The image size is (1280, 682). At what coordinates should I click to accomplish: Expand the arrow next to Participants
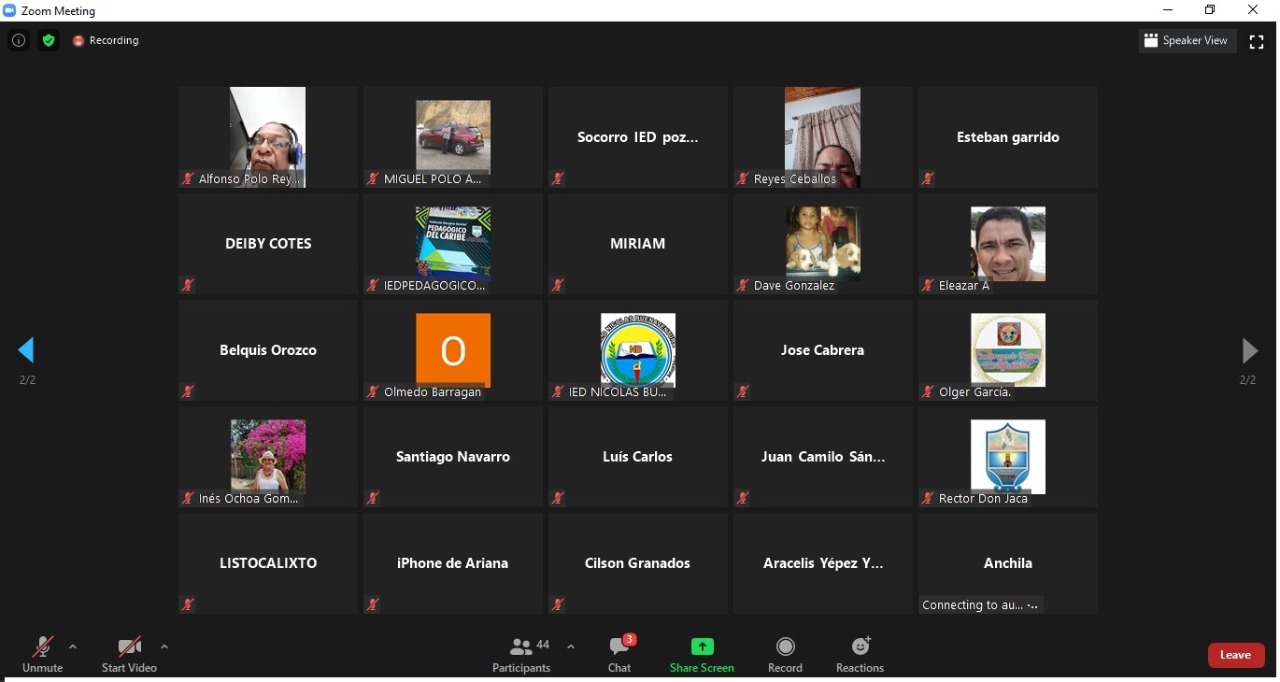click(571, 647)
